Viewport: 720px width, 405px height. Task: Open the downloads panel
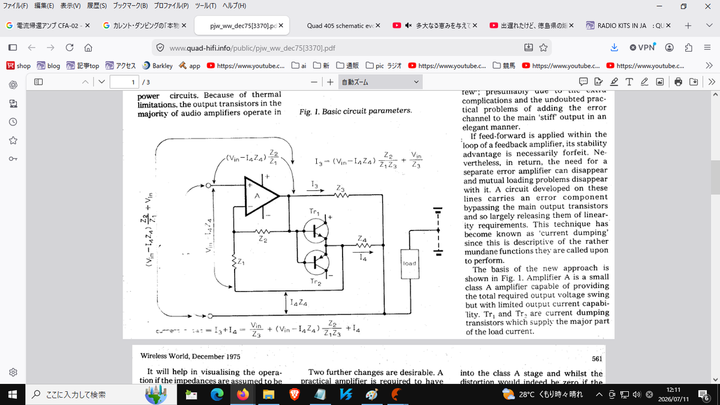(x=614, y=48)
